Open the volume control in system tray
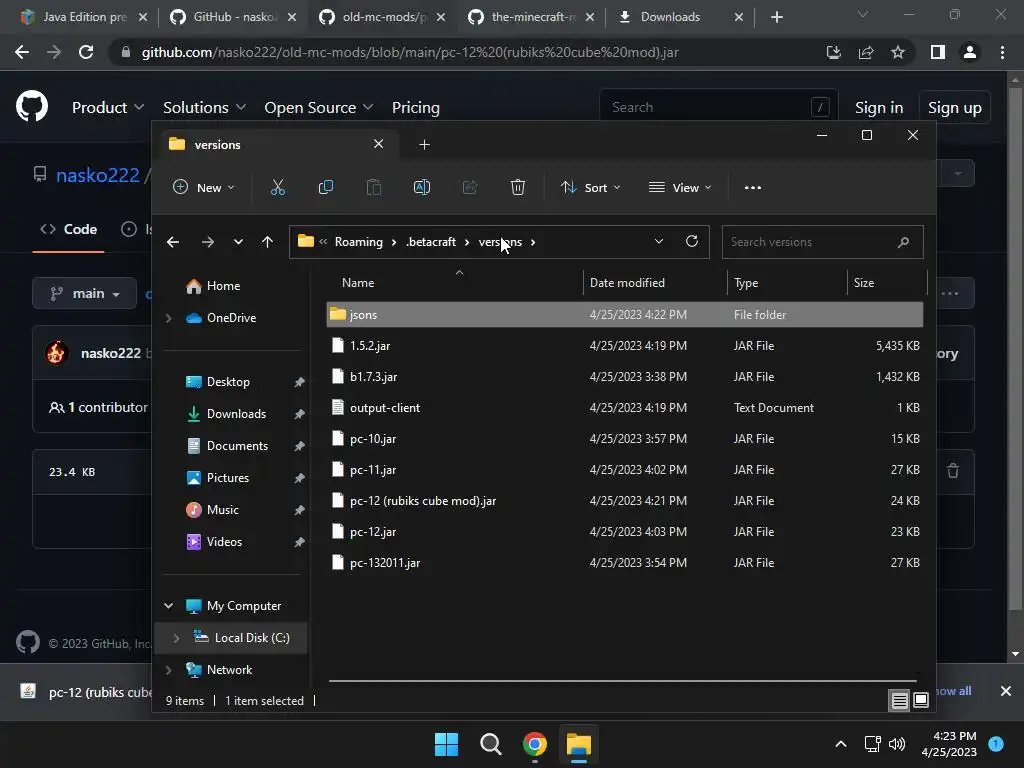Image resolution: width=1024 pixels, height=768 pixels. (x=897, y=744)
